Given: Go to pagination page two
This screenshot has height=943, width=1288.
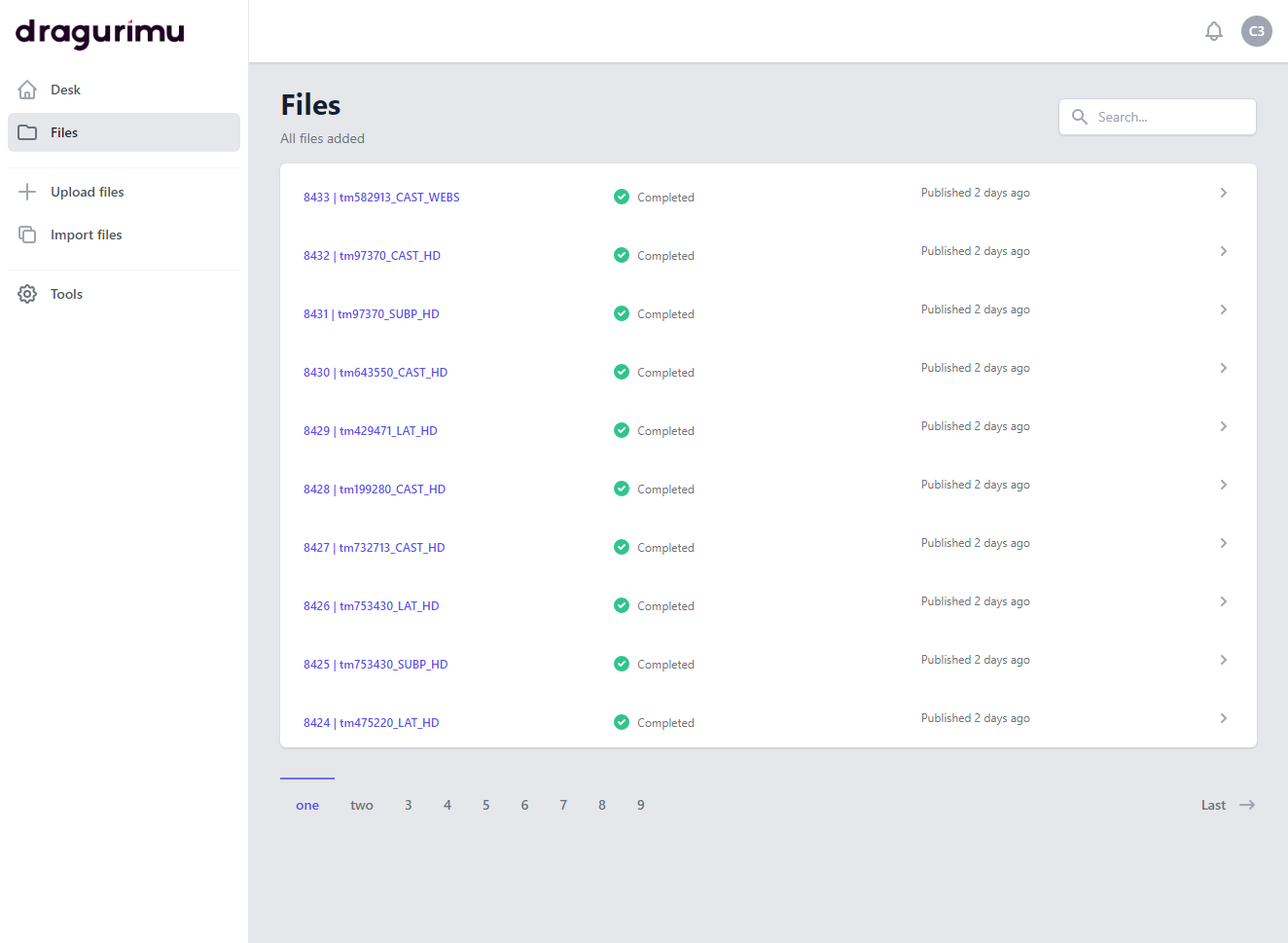Looking at the screenshot, I should [362, 805].
